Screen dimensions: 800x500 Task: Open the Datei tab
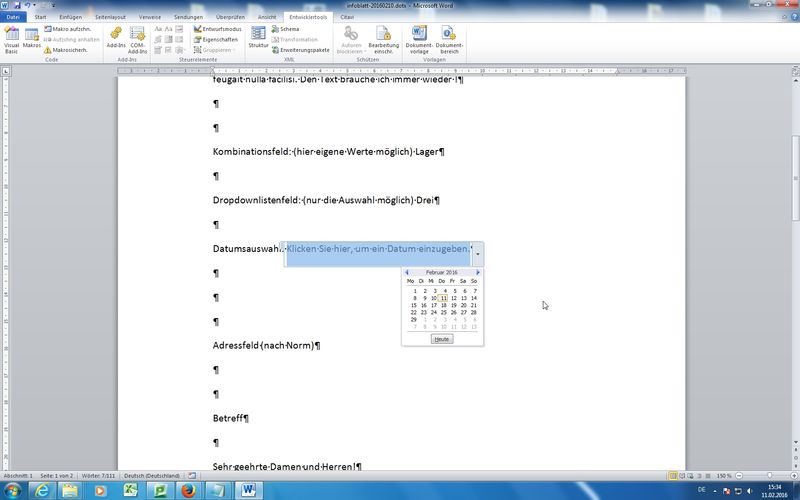(13, 17)
